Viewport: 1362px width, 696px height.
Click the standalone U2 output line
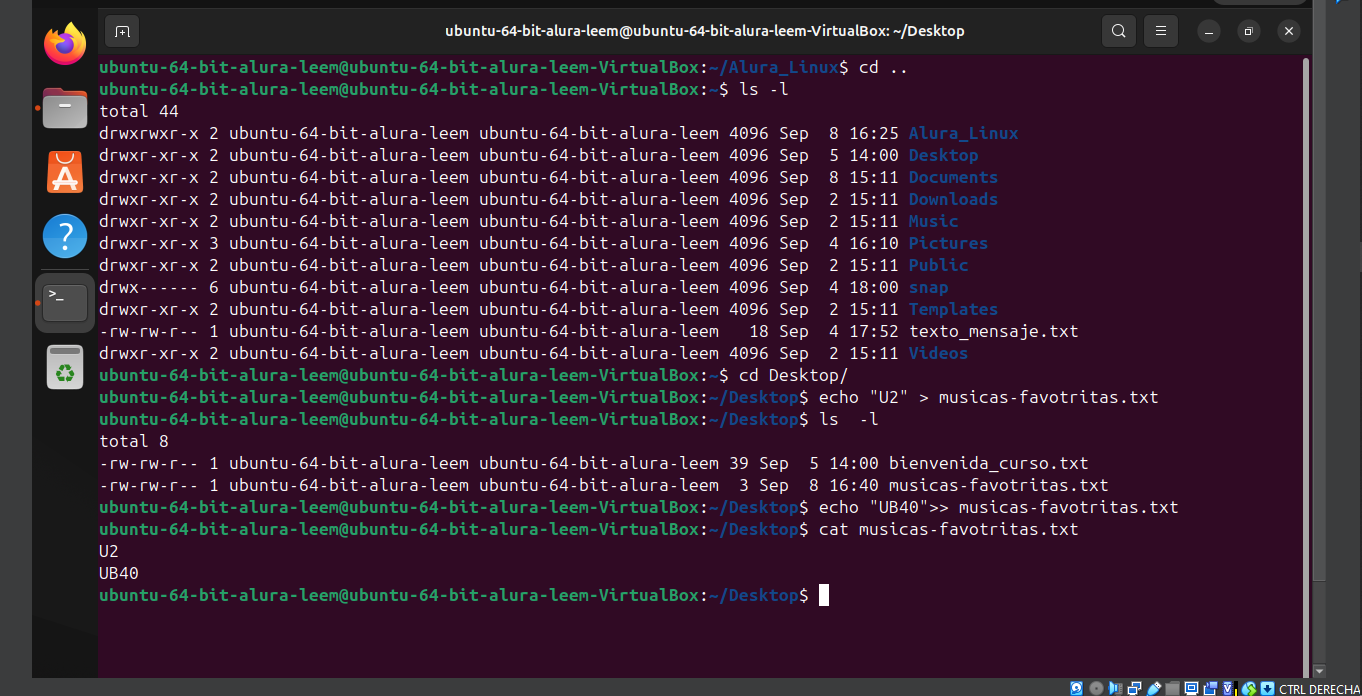pyautogui.click(x=109, y=551)
